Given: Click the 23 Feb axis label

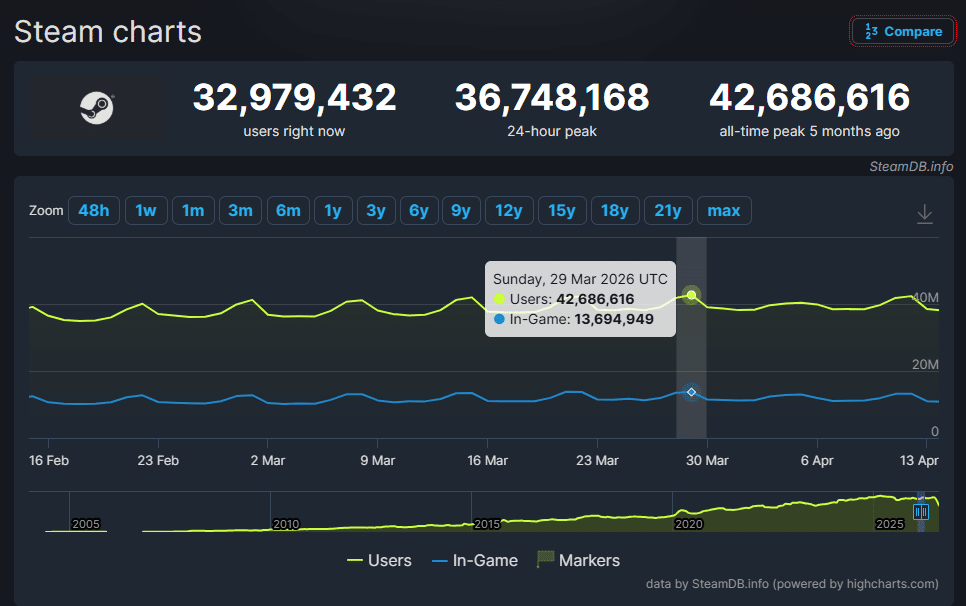Looking at the screenshot, I should click(x=158, y=461).
